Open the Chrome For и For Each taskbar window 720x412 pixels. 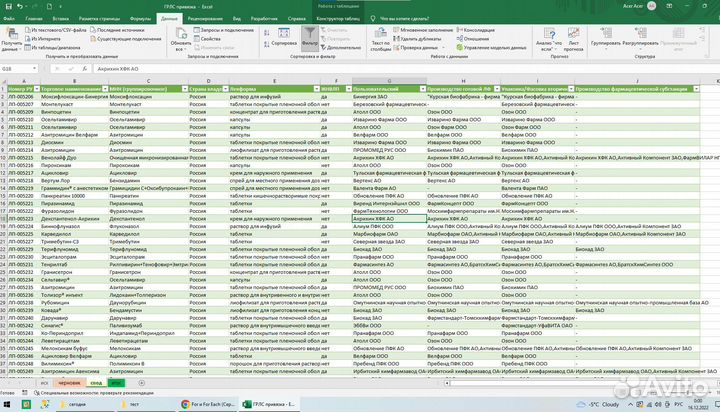tap(208, 404)
